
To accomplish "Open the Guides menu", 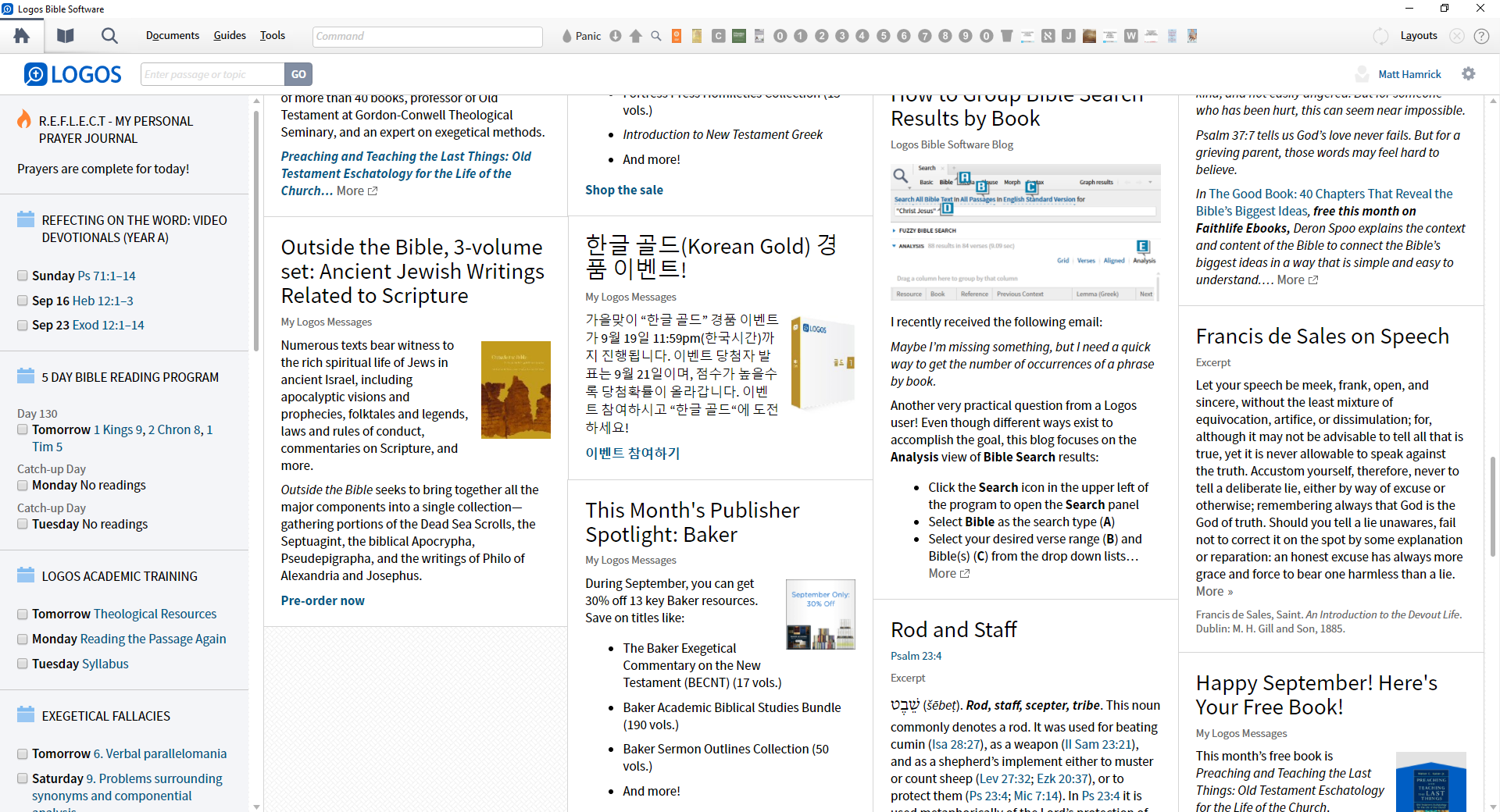I will [230, 36].
